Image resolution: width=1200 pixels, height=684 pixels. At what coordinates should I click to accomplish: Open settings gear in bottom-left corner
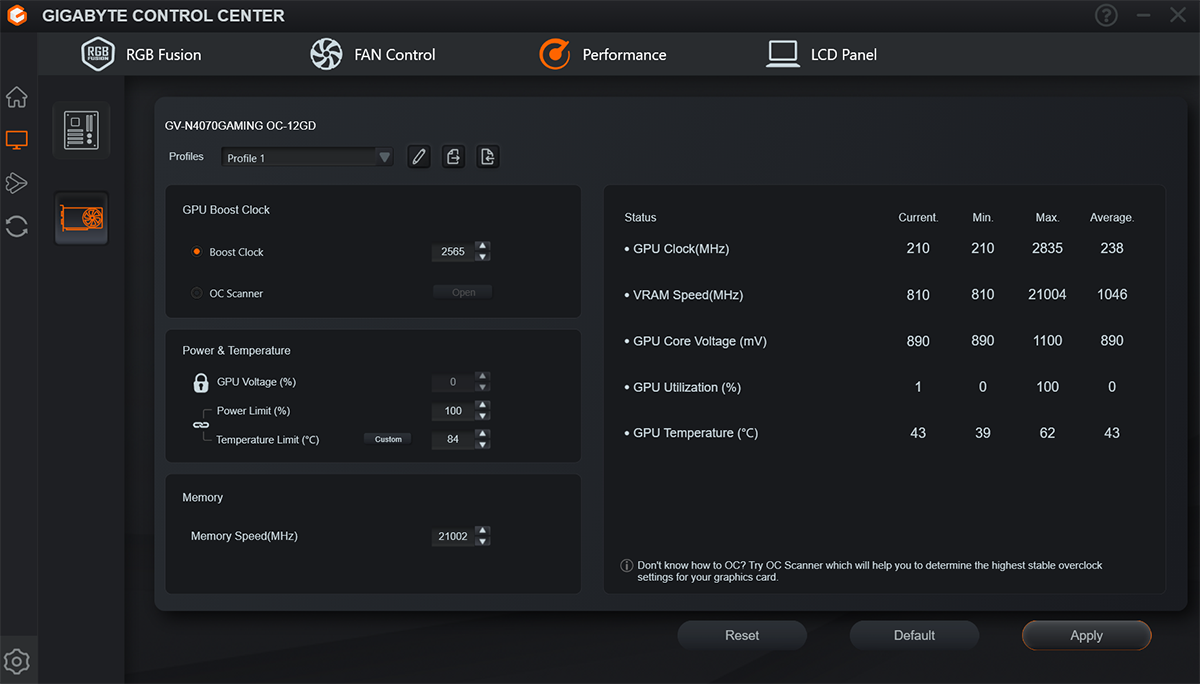17,661
